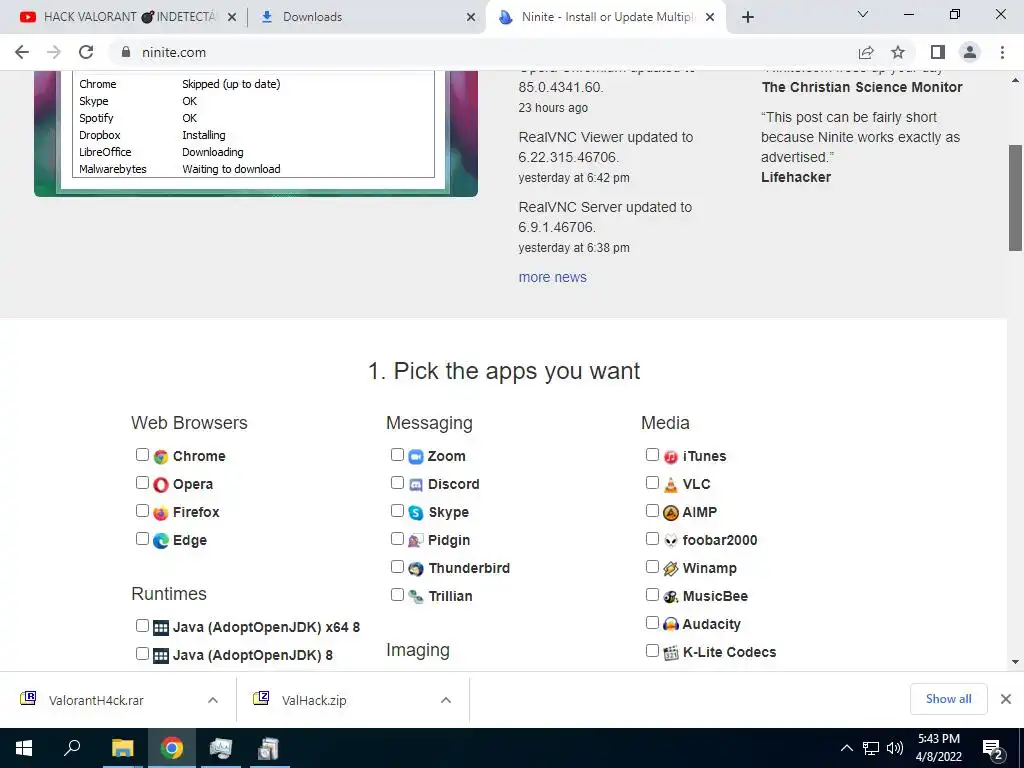Click the foobar2000 alien icon
Image resolution: width=1024 pixels, height=768 pixels.
(x=671, y=541)
